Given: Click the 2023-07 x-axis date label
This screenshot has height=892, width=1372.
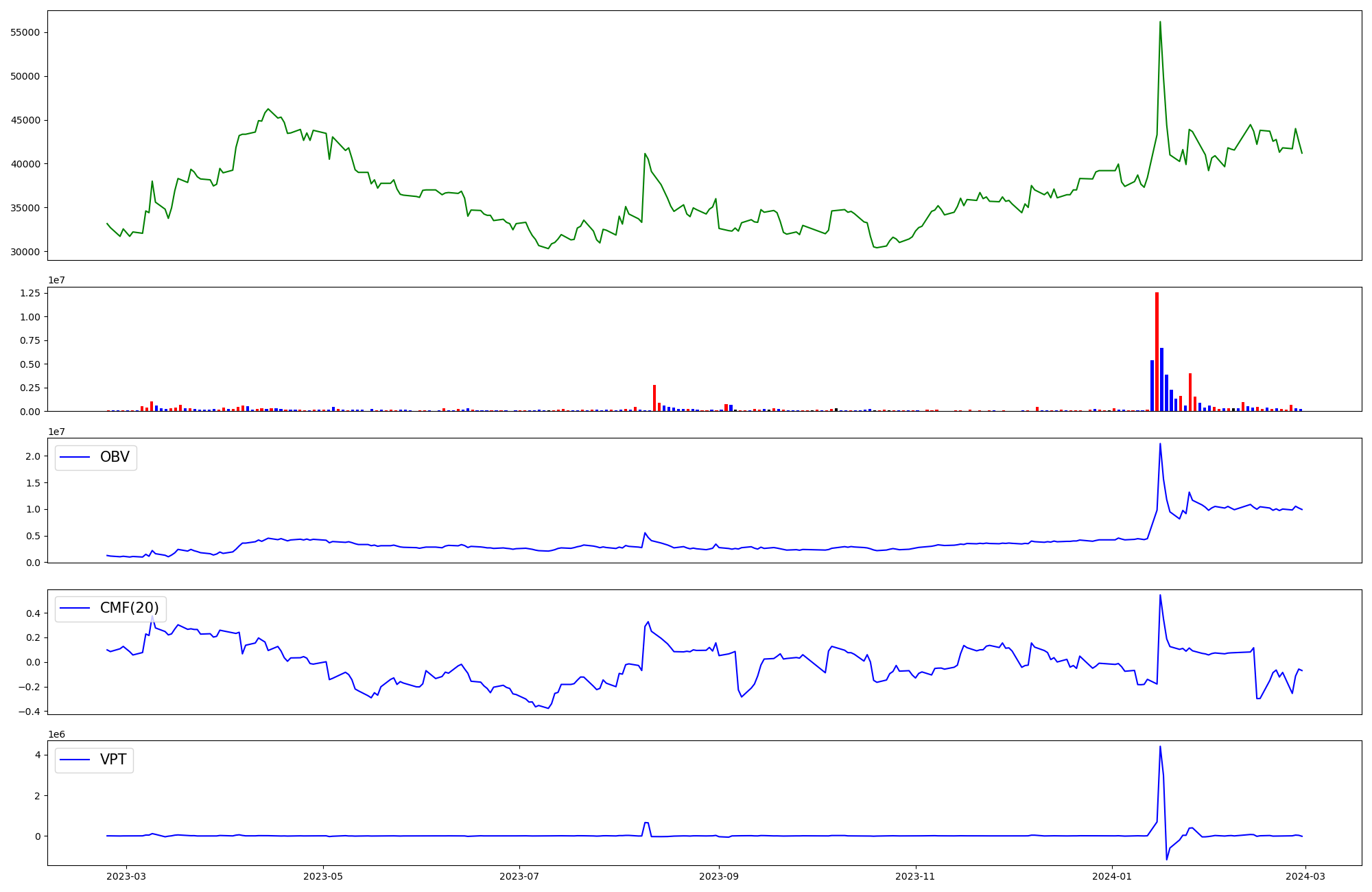Looking at the screenshot, I should [519, 876].
